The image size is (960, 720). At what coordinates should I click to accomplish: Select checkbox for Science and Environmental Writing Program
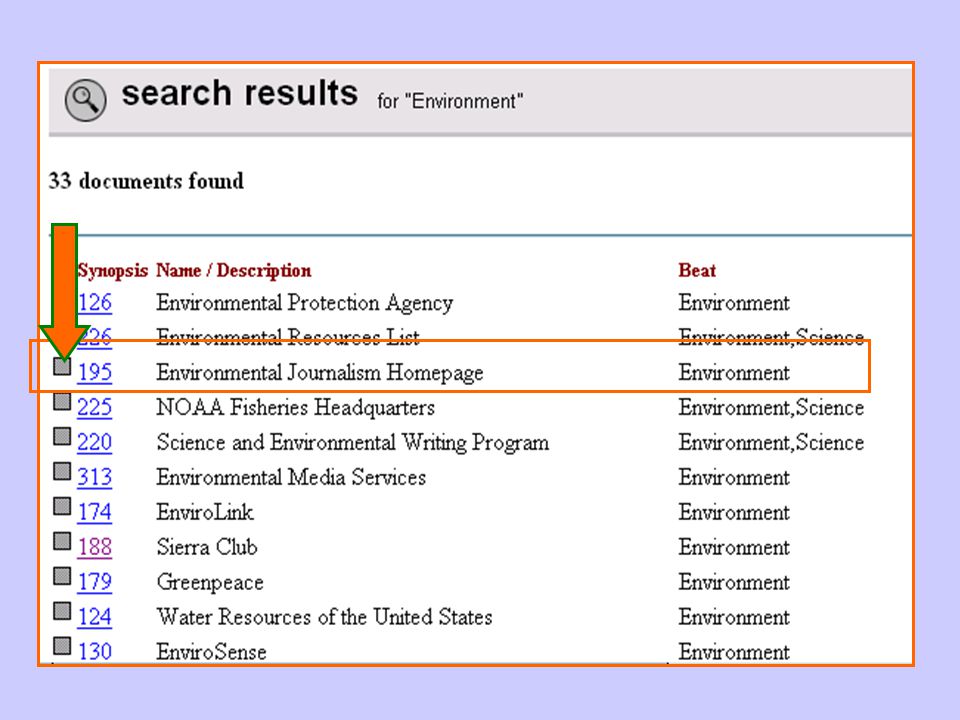click(62, 437)
